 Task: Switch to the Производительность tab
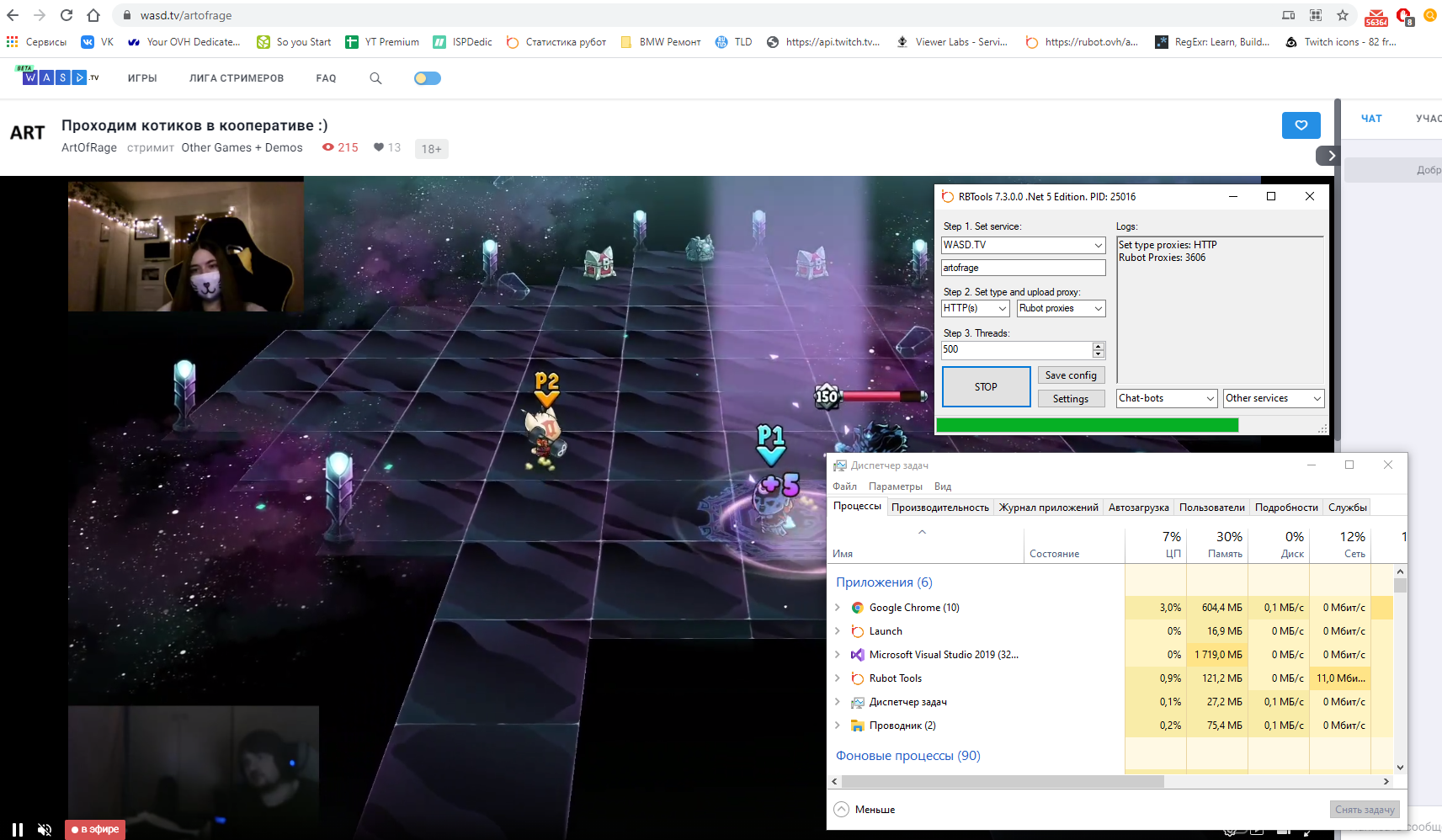[939, 508]
